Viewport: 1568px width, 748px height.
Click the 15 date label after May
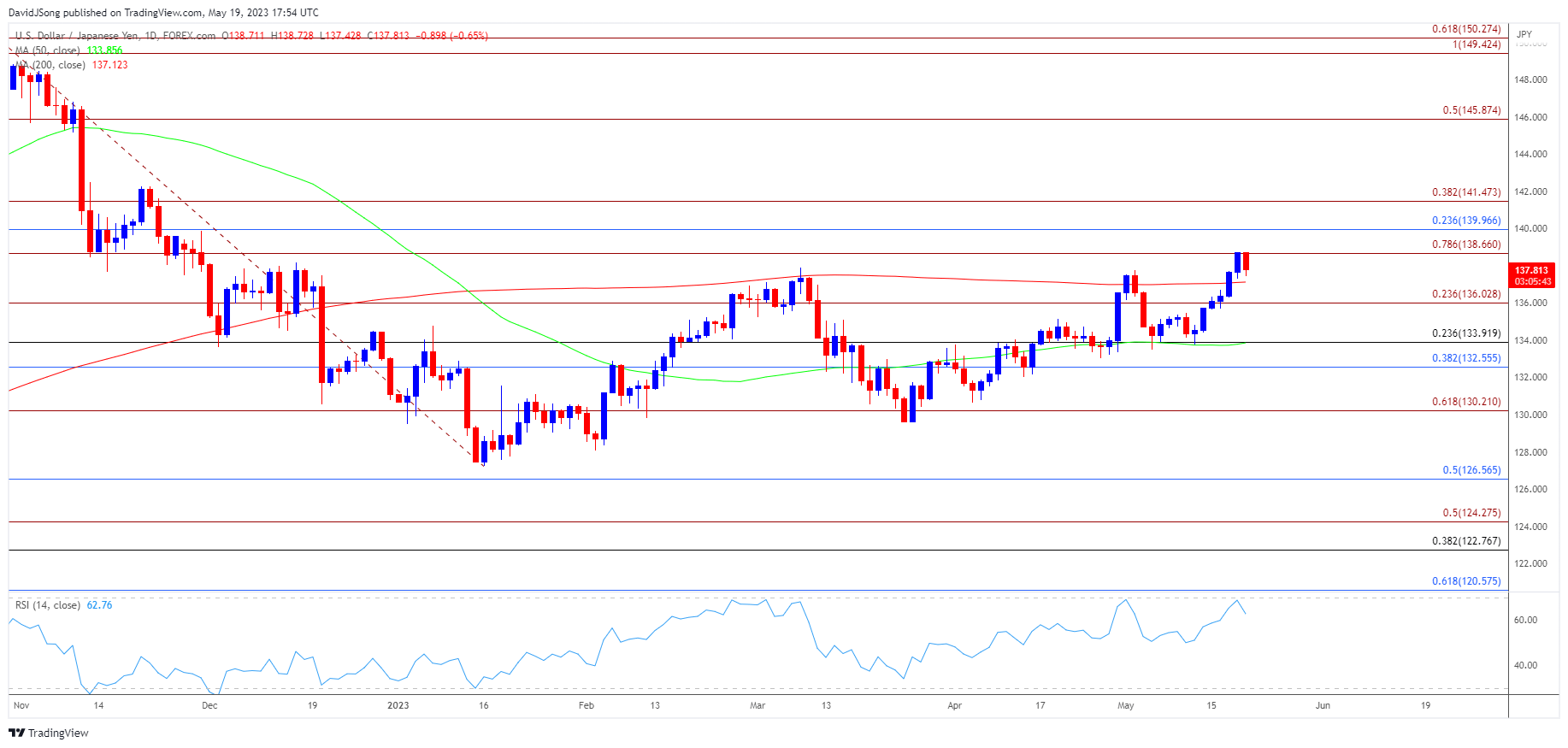(1211, 705)
